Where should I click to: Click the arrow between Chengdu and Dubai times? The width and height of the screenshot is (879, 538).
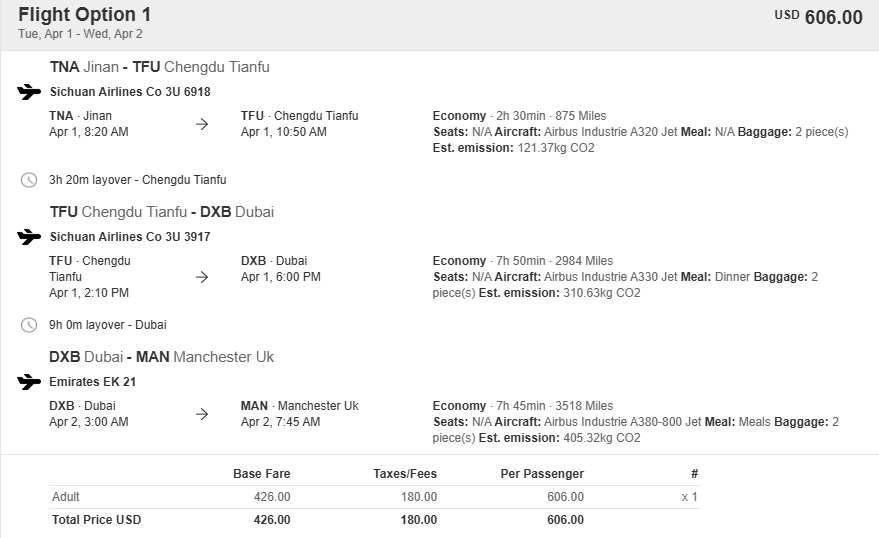point(202,277)
